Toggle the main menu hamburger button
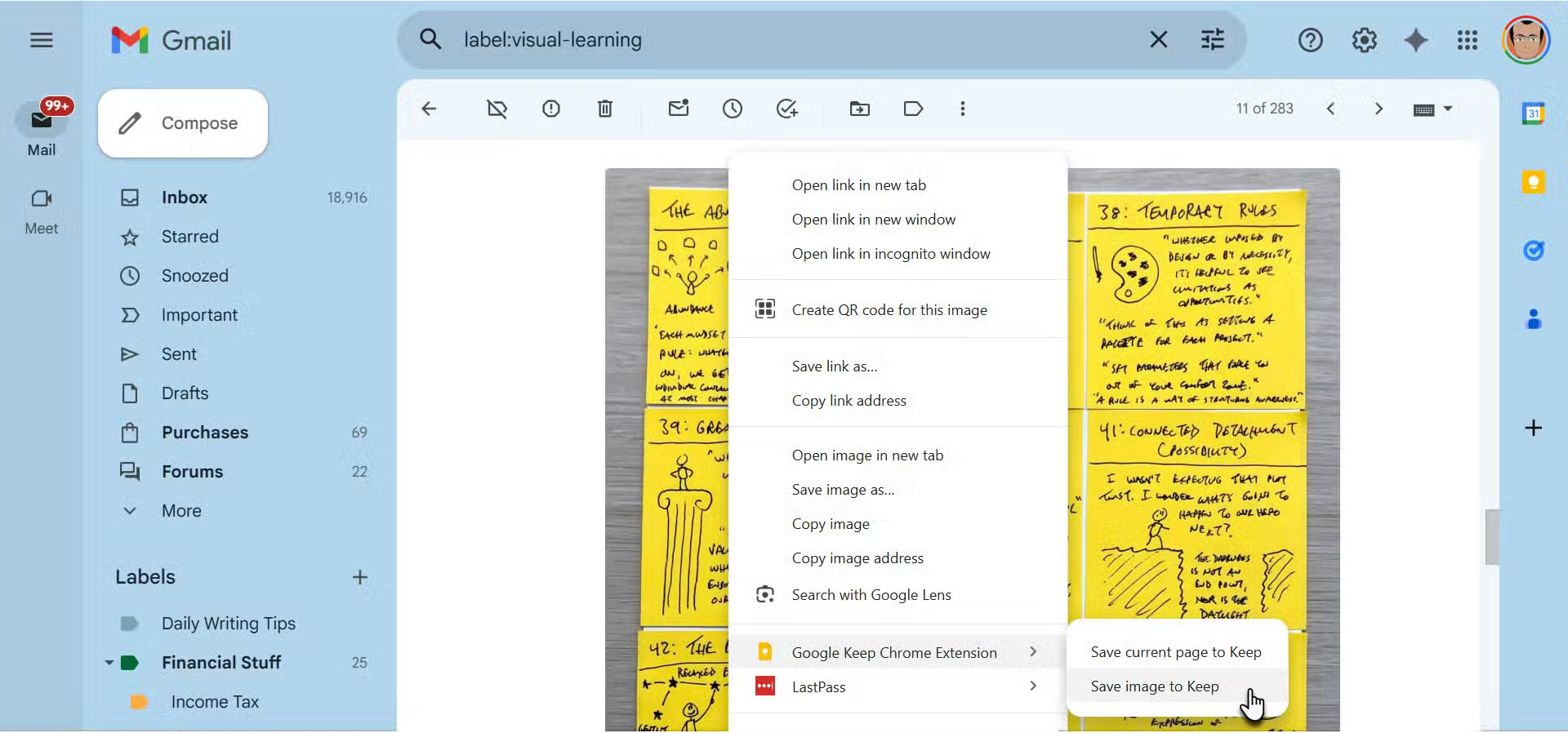Screen dimensions: 1568x733 tap(42, 40)
